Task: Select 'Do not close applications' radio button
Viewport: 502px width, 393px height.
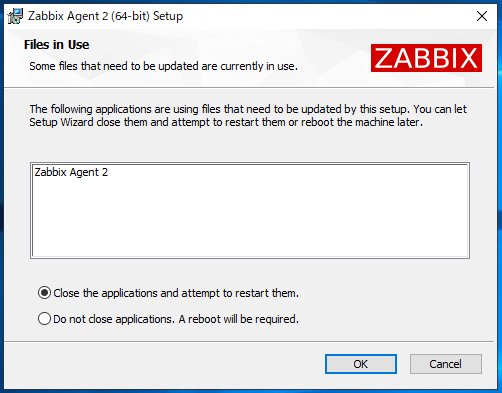Action: [44, 319]
